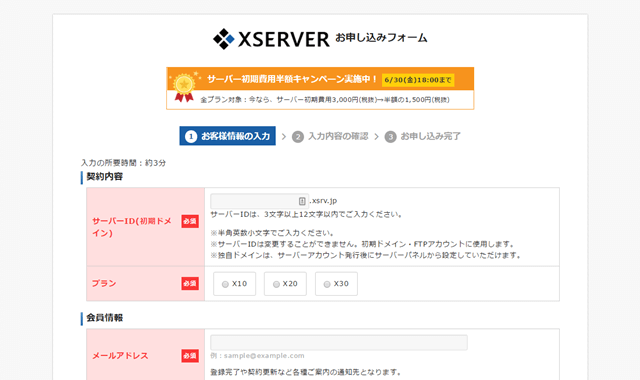Viewport: 640px width, 380px height.
Task: Click the プラン row label
Action: click(104, 283)
